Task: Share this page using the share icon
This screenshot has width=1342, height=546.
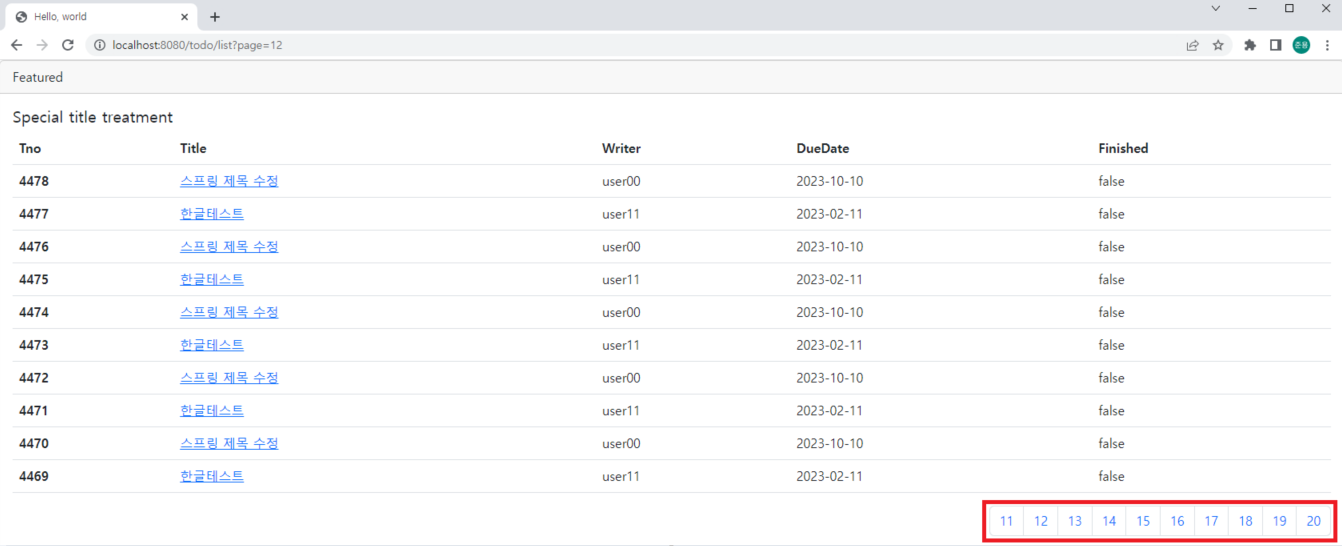Action: click(x=1192, y=45)
